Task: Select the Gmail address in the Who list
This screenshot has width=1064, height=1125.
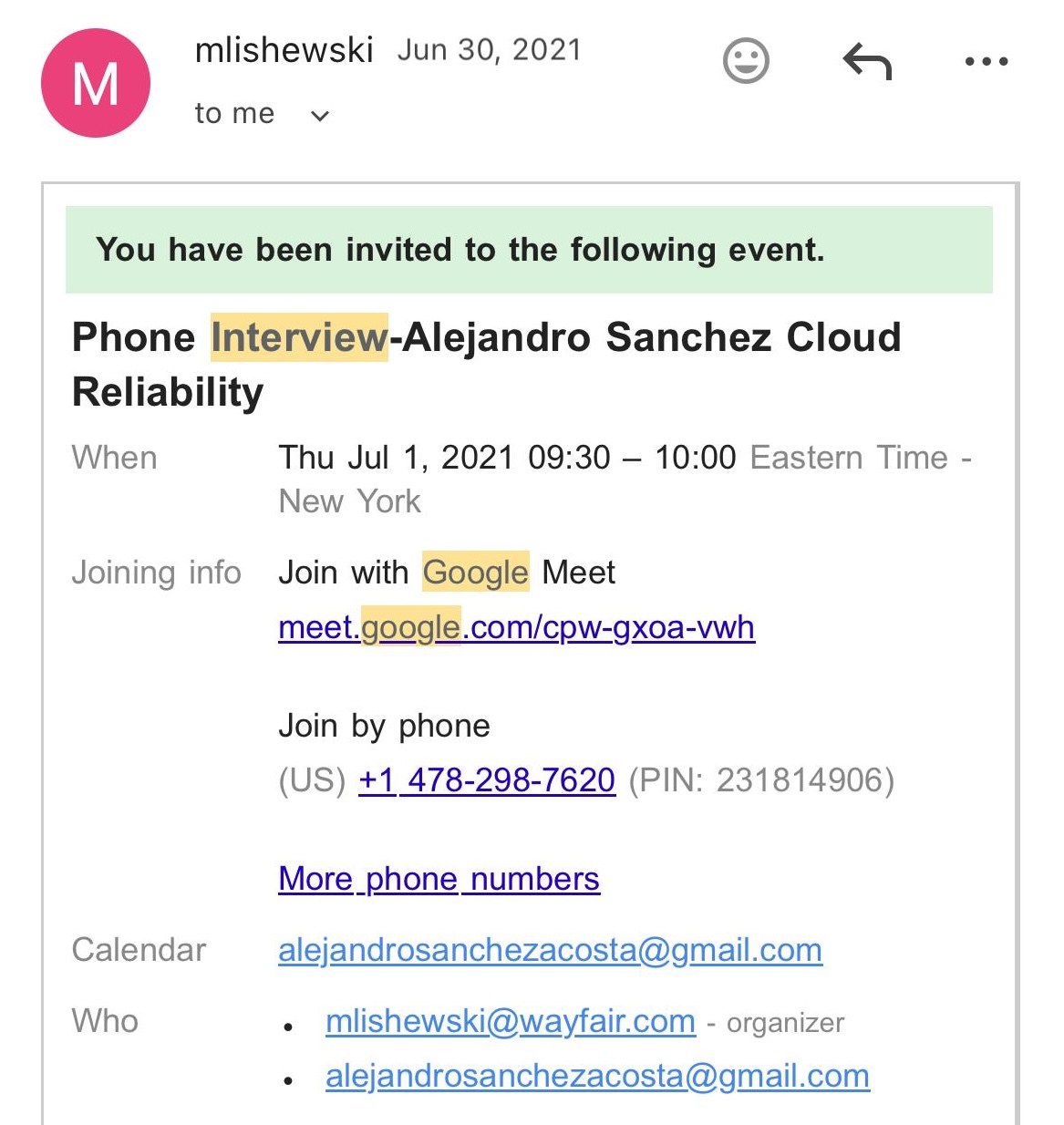Action: pos(597,1076)
